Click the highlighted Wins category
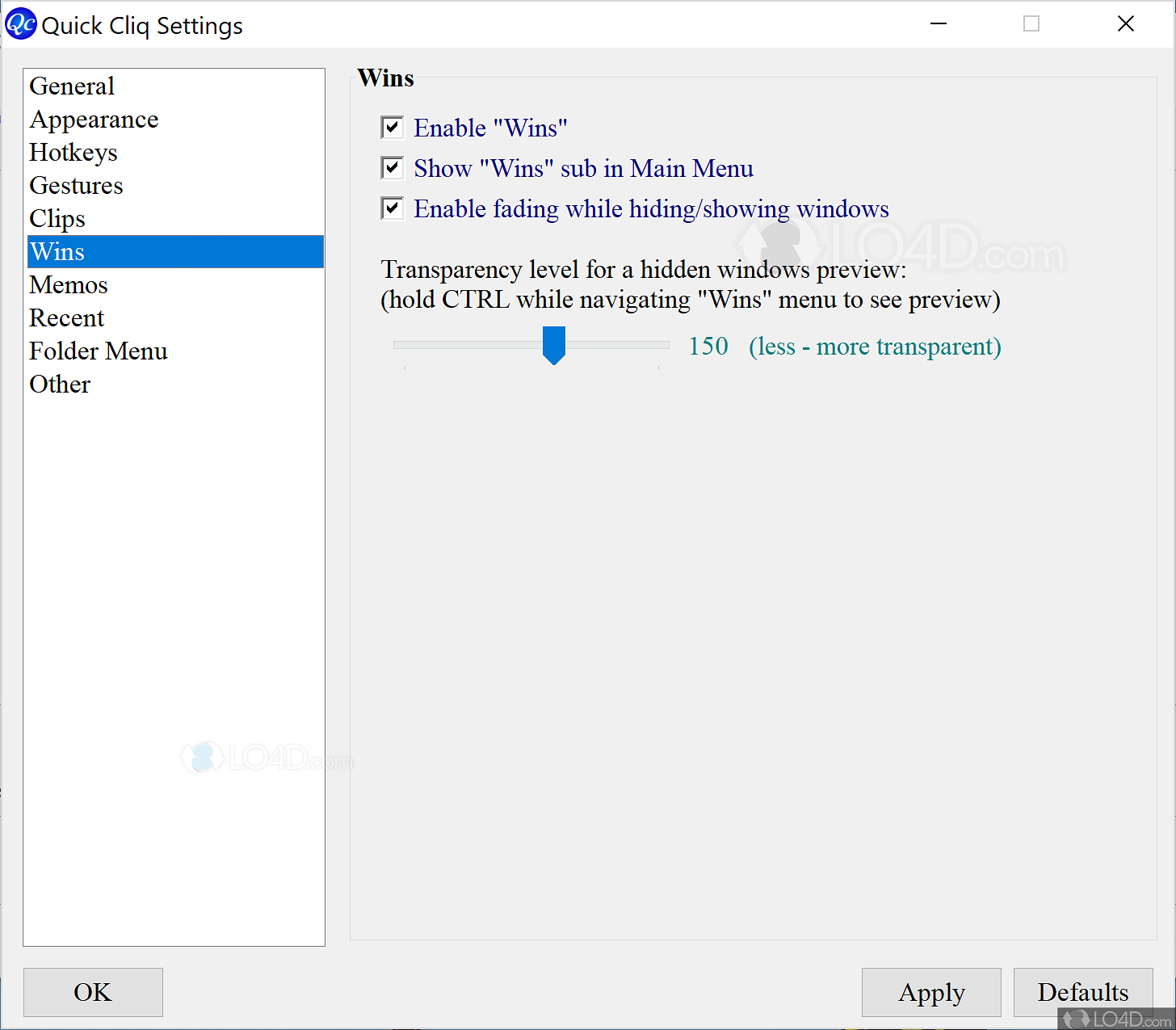 coord(57,251)
